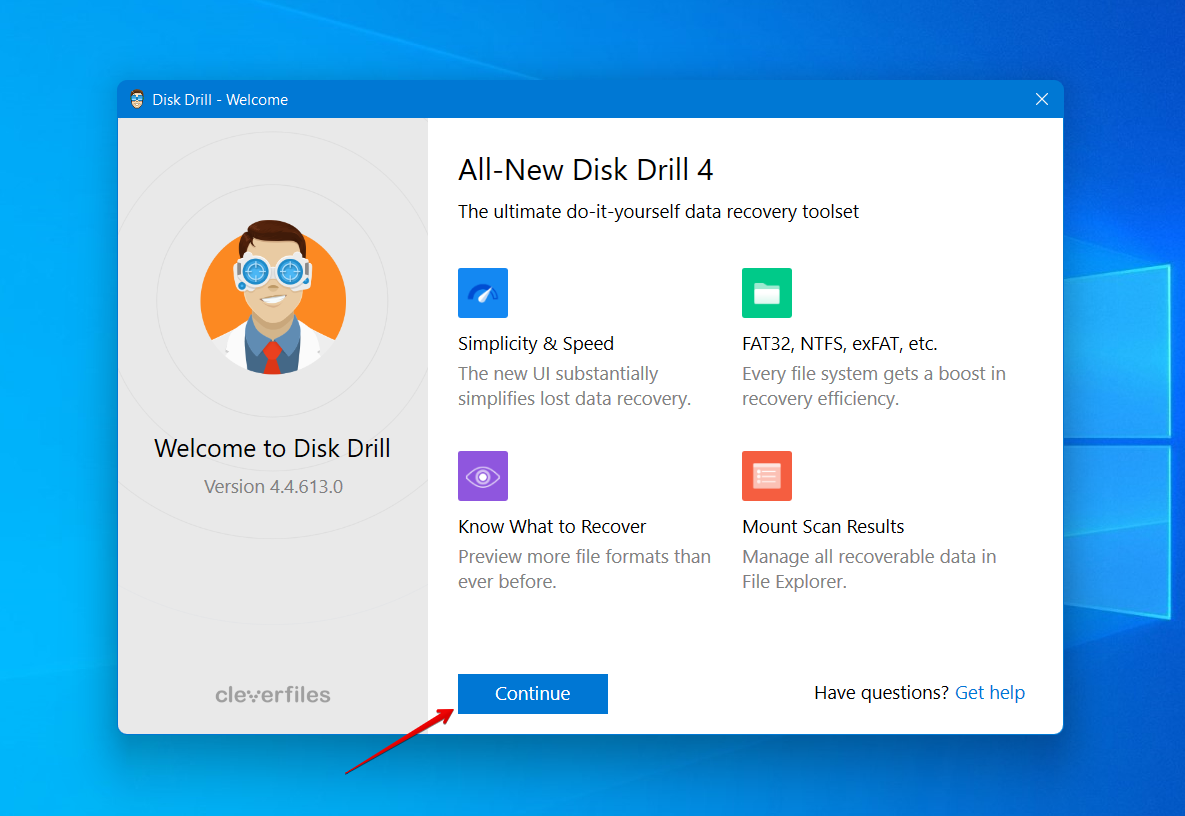Click 'Manage all recoverable data in File Explorer.' description
This screenshot has height=816, width=1185.
click(869, 569)
